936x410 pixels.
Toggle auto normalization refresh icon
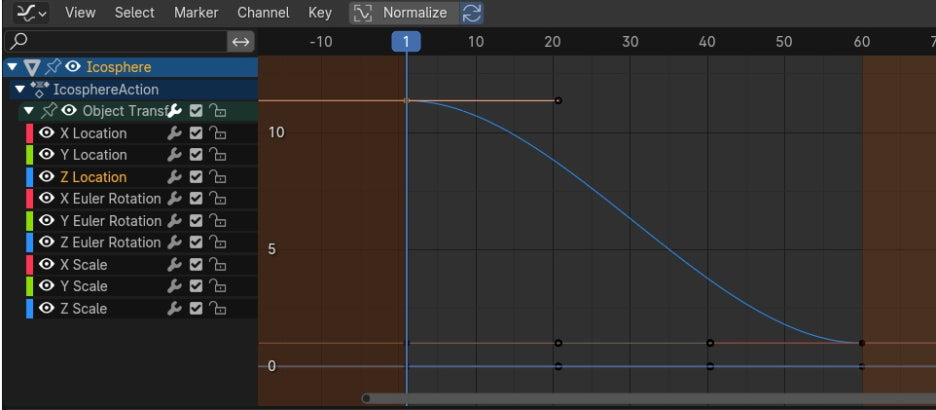coord(472,13)
